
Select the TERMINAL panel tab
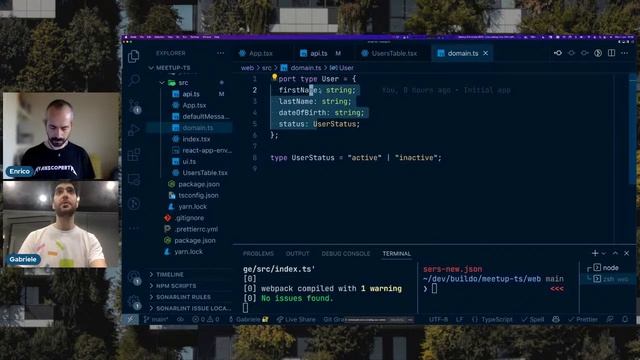[396, 253]
